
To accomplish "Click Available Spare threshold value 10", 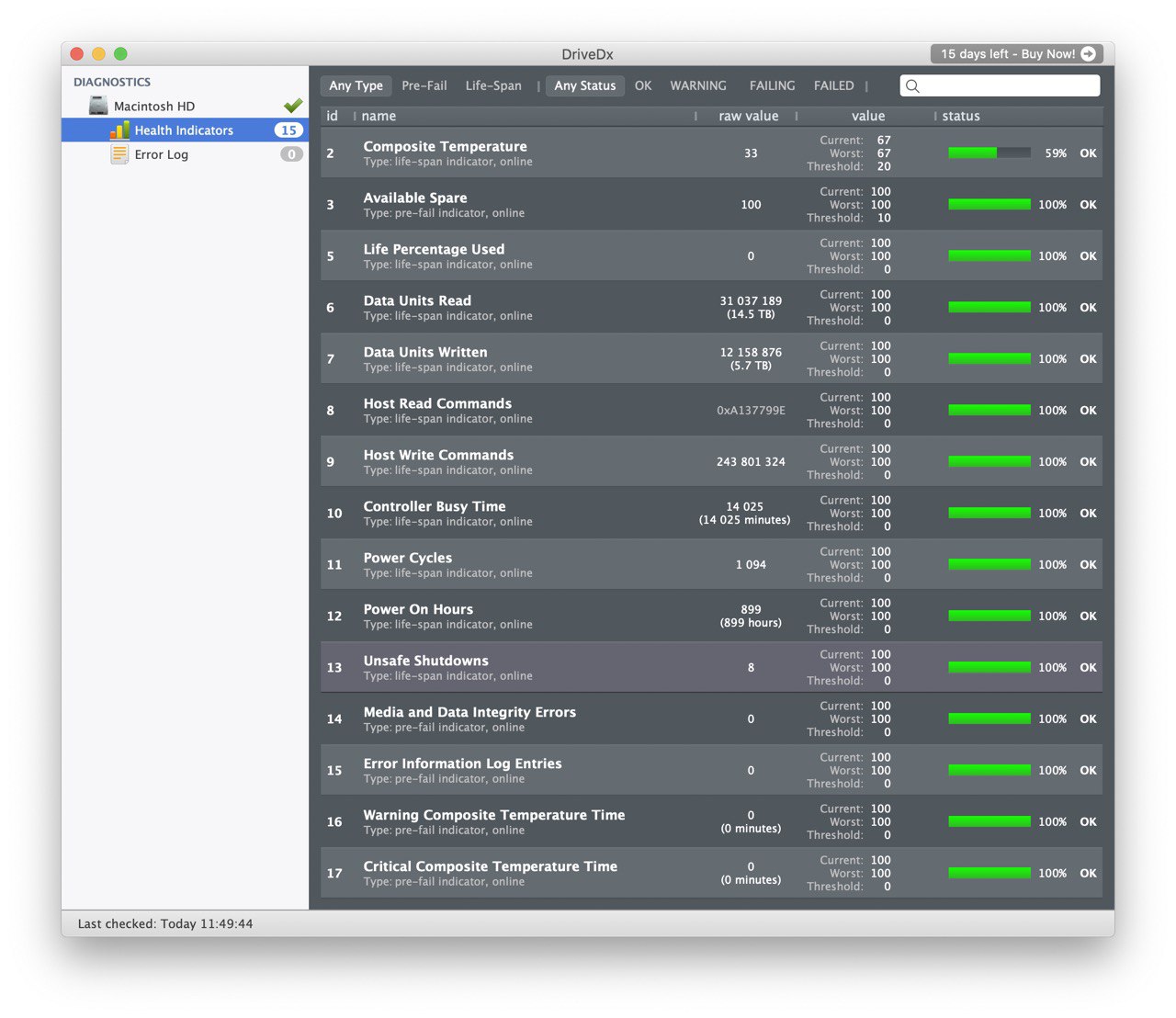I will [x=884, y=218].
